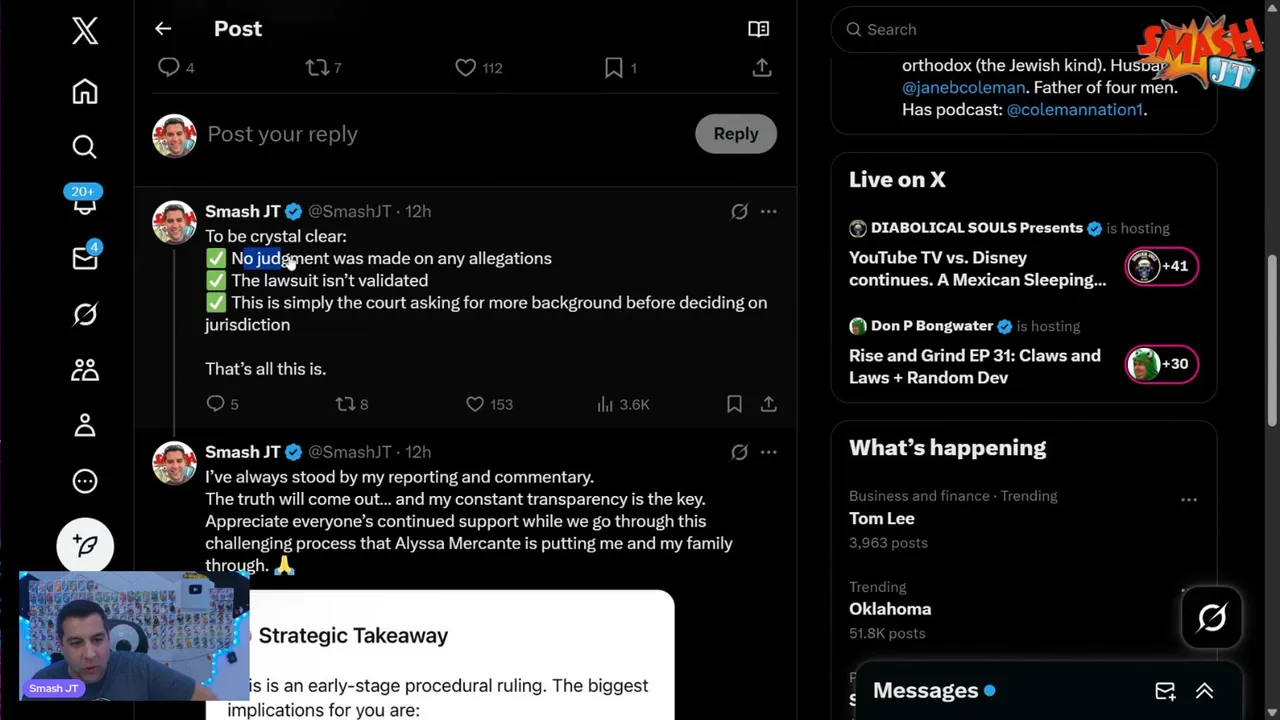Type in the Search field
The height and width of the screenshot is (720, 1280).
point(1020,30)
